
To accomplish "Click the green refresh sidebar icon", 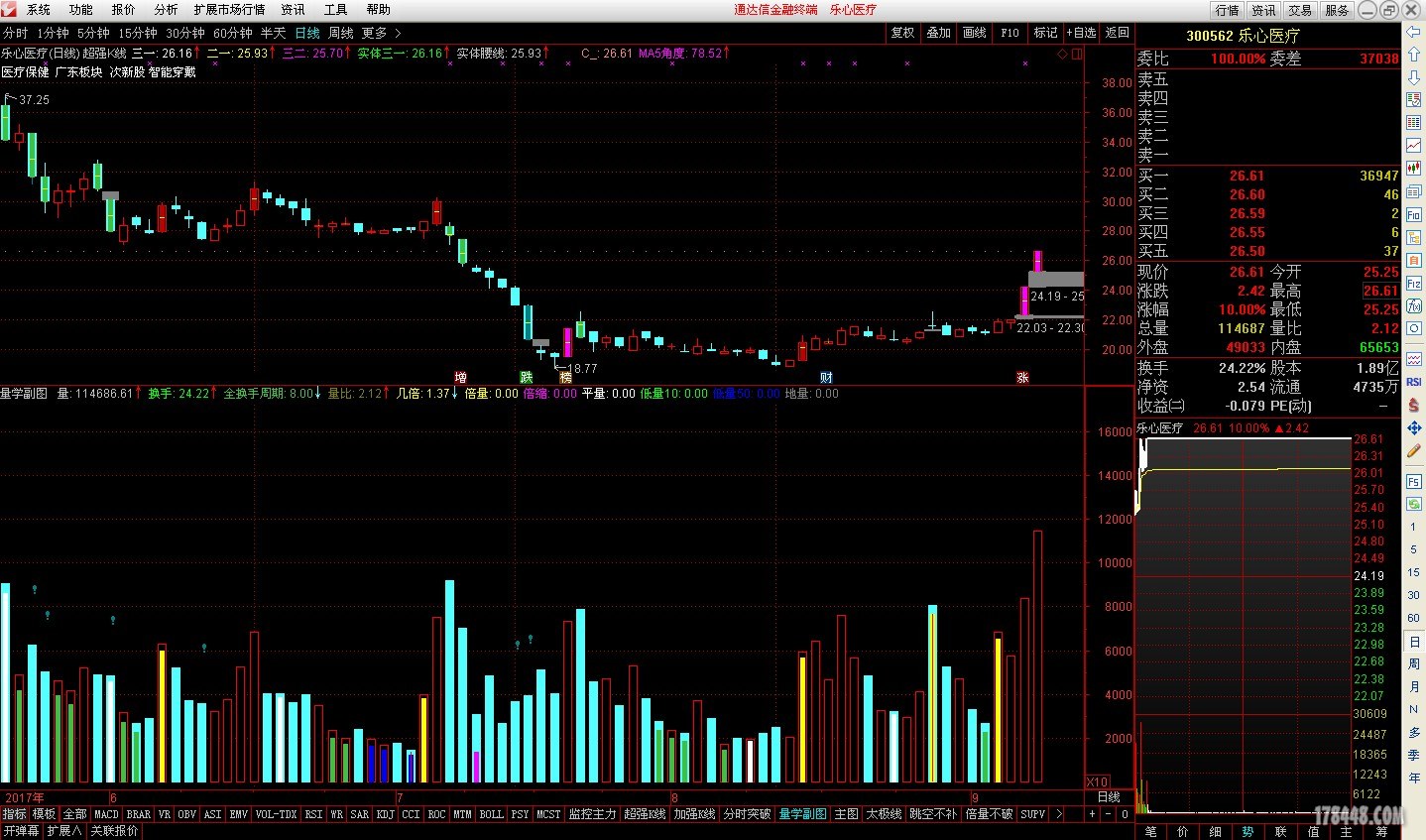I will (x=1413, y=504).
